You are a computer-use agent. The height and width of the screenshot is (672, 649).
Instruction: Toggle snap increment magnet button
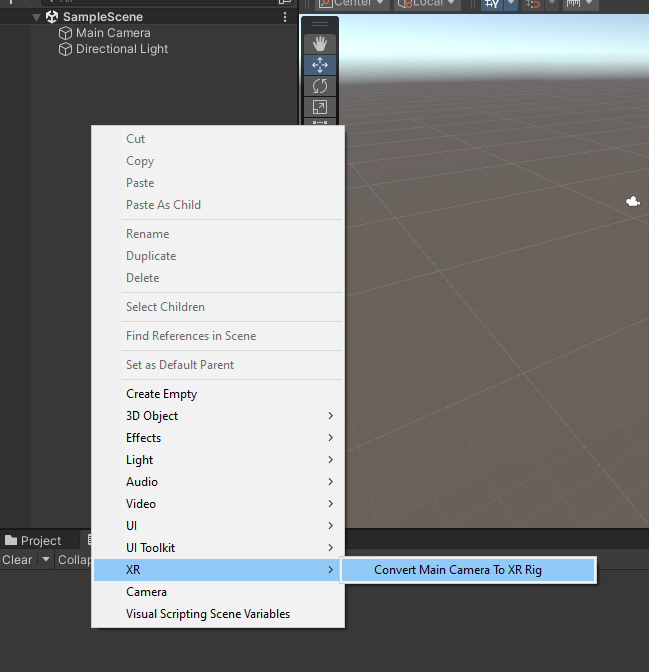click(533, 4)
